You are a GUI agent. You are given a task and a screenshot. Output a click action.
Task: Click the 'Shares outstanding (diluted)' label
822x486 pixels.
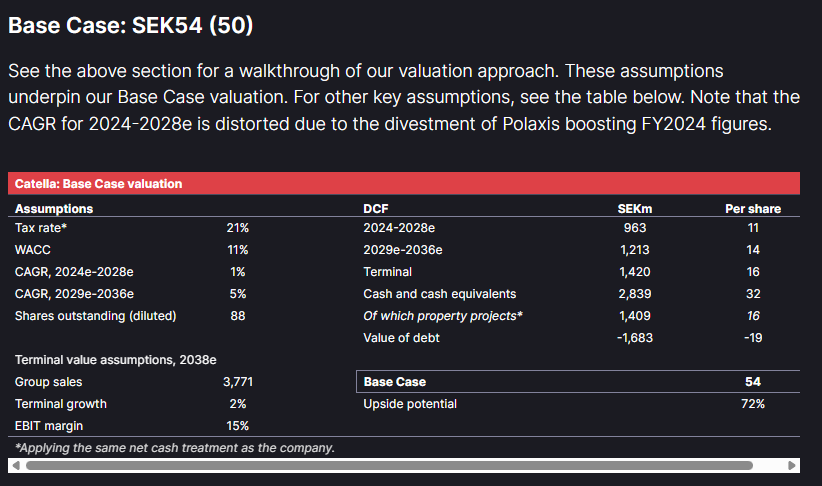point(95,316)
